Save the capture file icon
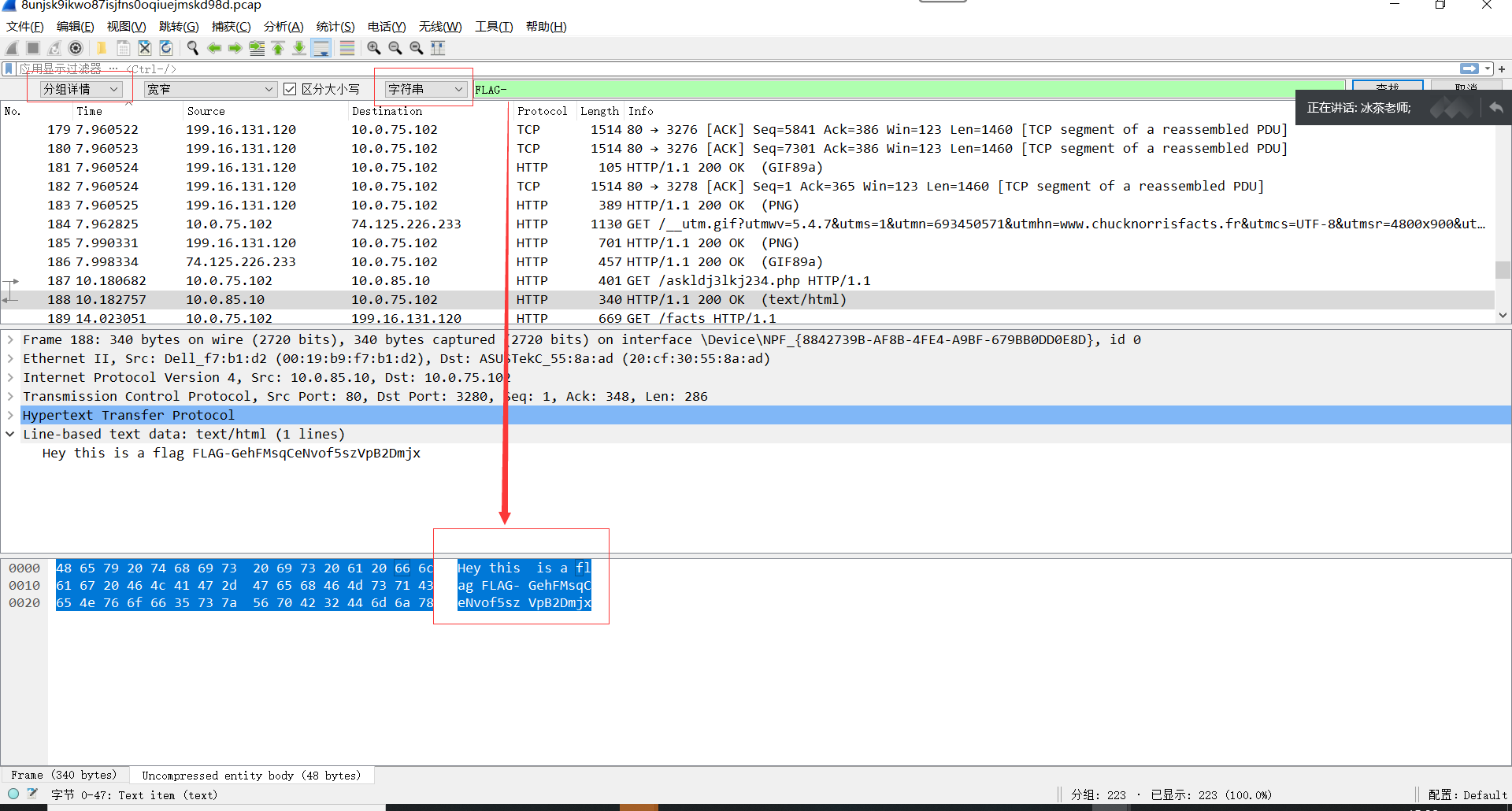This screenshot has height=811, width=1512. point(124,48)
